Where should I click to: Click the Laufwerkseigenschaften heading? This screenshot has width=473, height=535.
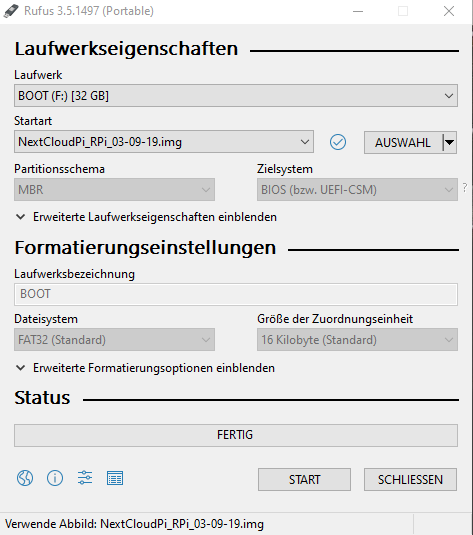[126, 49]
